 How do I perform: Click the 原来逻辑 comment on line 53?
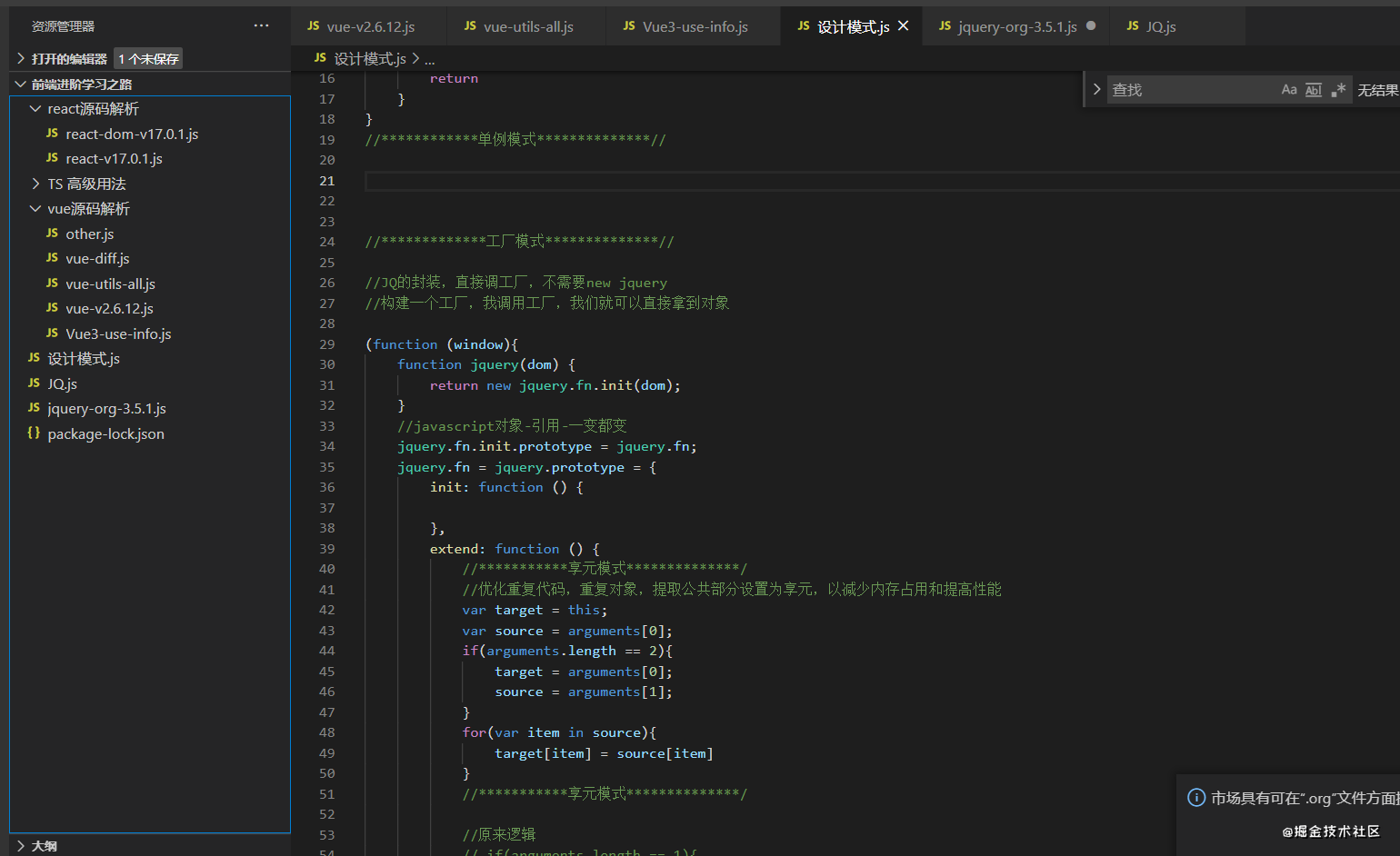pos(499,835)
